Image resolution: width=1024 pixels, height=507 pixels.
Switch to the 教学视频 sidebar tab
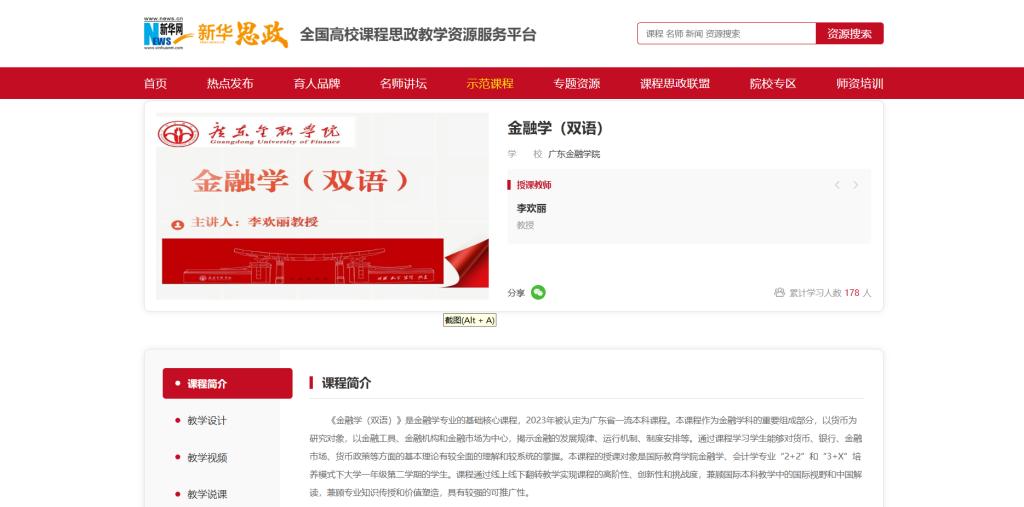tap(207, 457)
